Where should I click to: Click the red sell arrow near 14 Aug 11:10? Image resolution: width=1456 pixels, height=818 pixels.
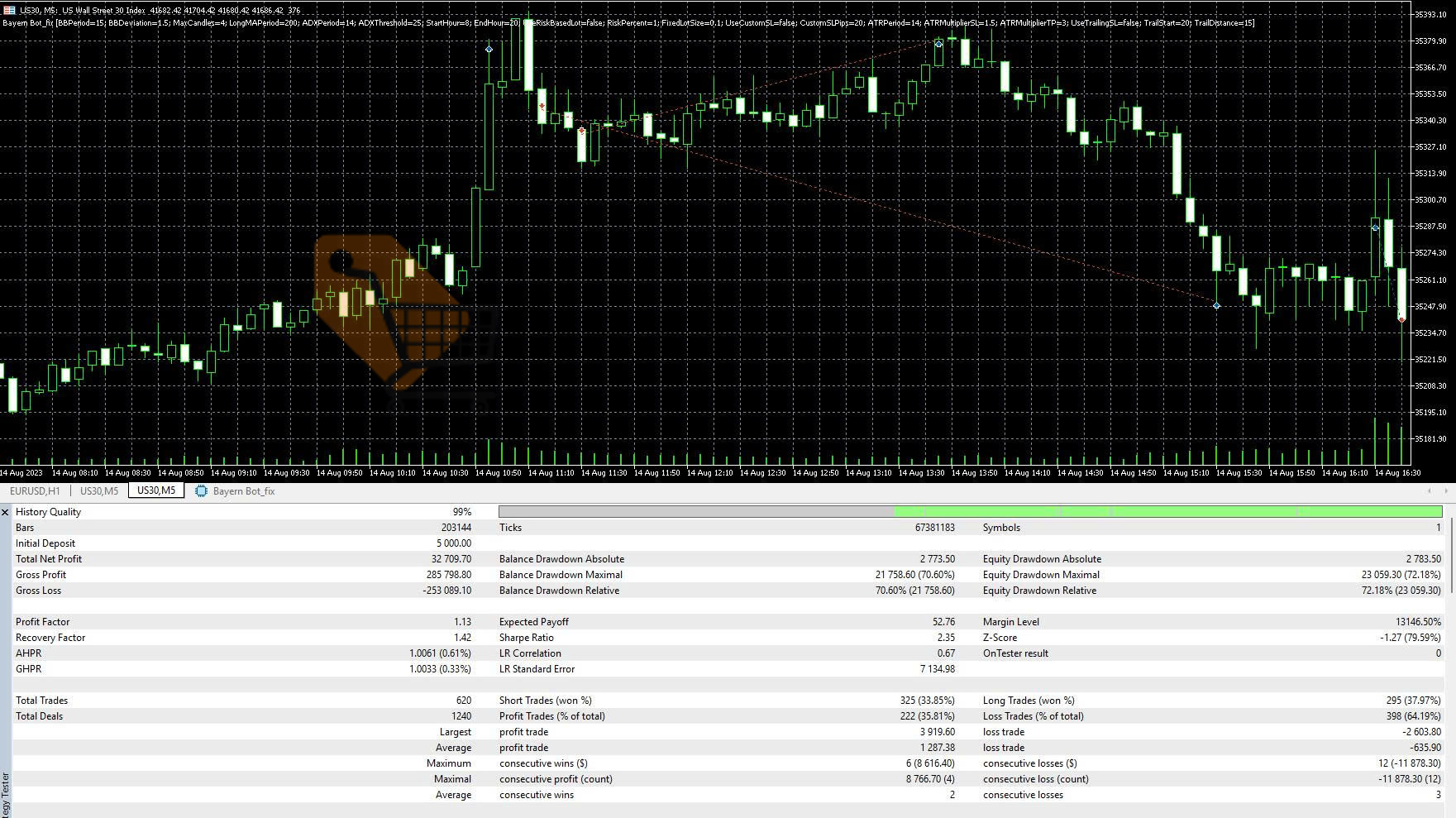click(x=542, y=107)
